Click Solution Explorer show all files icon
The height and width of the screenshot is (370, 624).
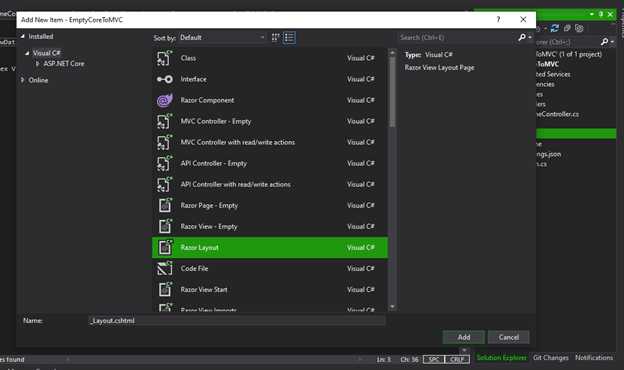coord(579,28)
